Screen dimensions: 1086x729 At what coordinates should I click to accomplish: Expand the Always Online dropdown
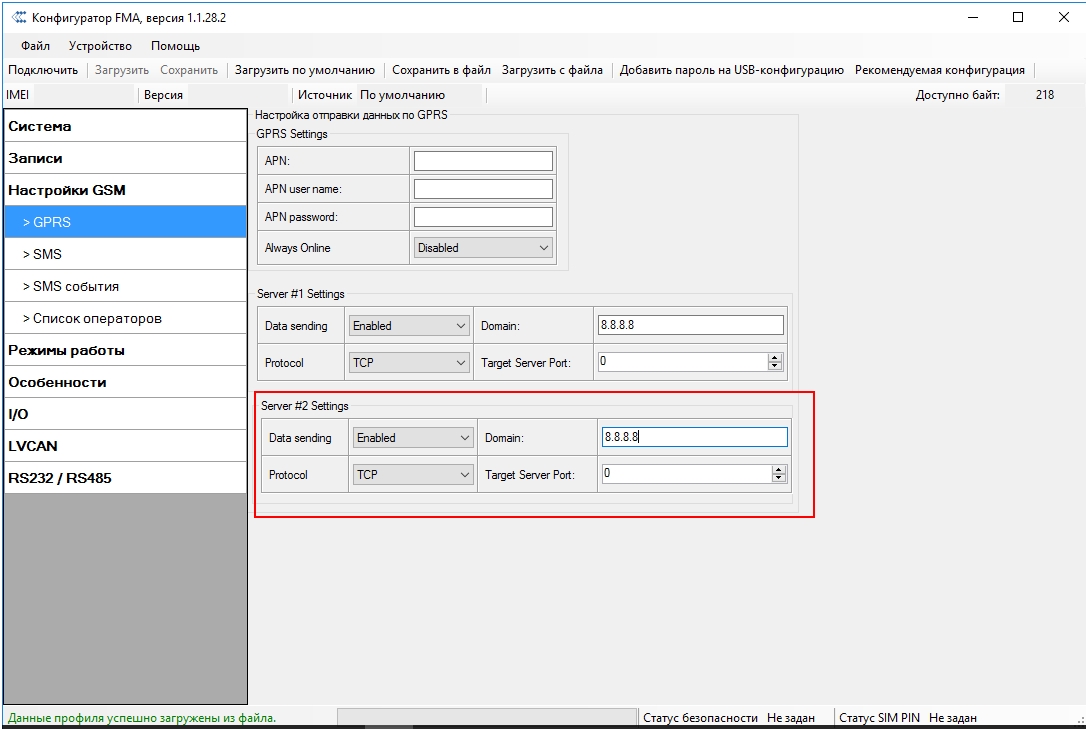(x=484, y=248)
